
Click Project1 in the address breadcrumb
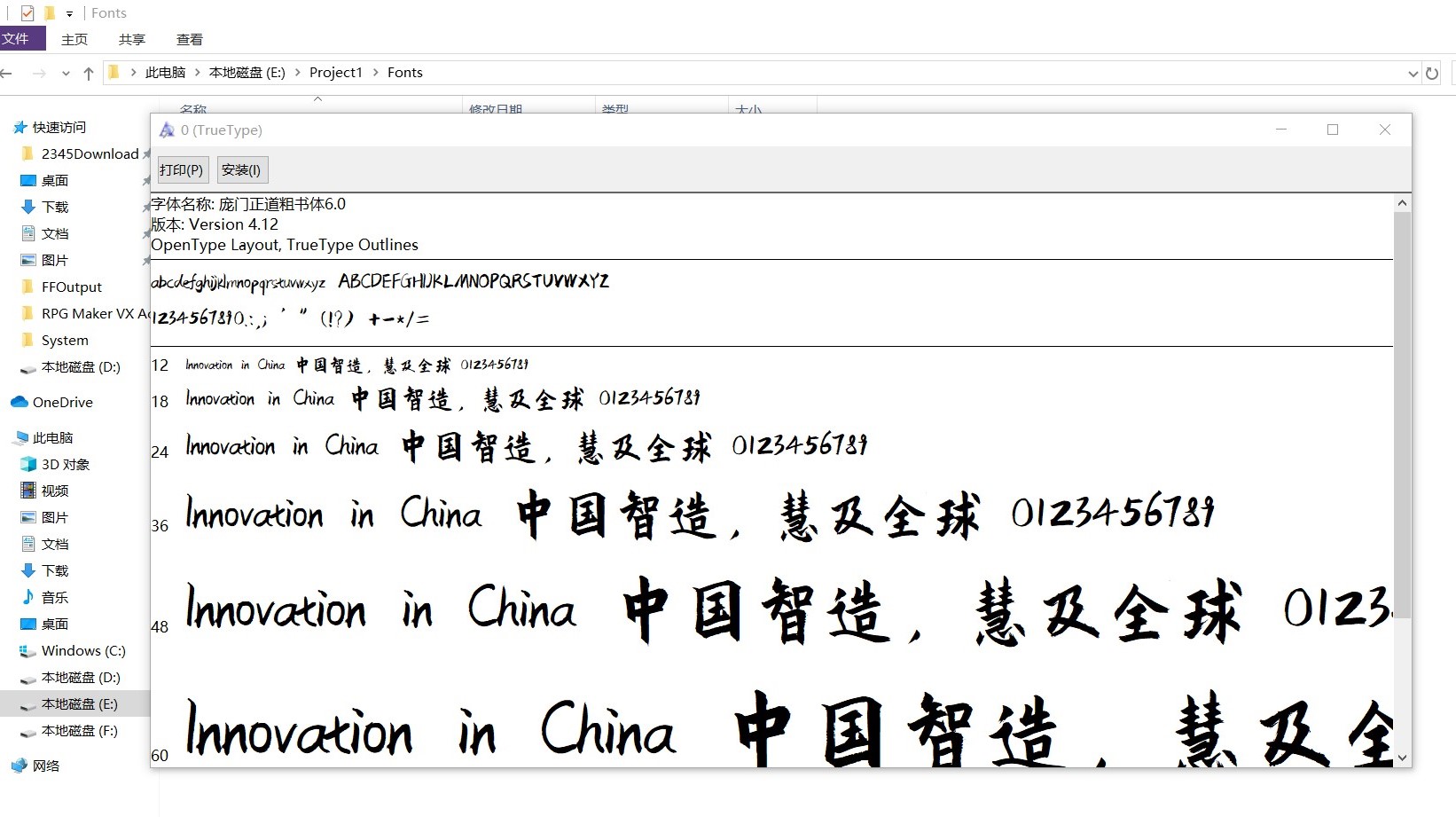(336, 73)
